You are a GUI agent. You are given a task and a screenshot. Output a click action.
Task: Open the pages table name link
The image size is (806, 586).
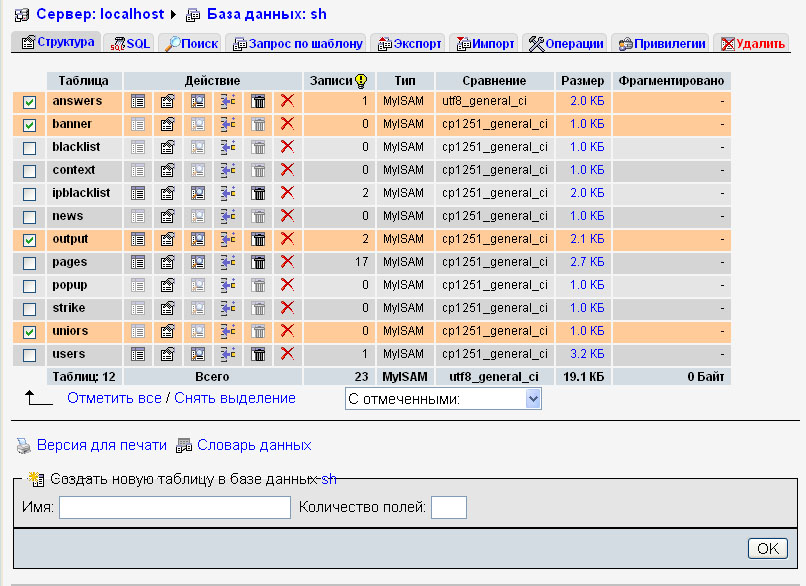tap(69, 263)
